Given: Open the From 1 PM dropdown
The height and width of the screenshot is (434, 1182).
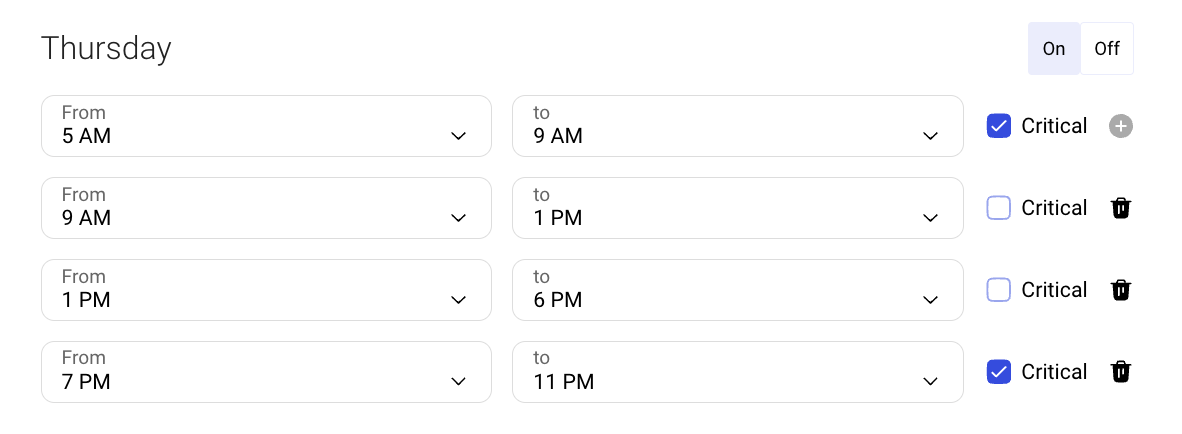Looking at the screenshot, I should (266, 290).
